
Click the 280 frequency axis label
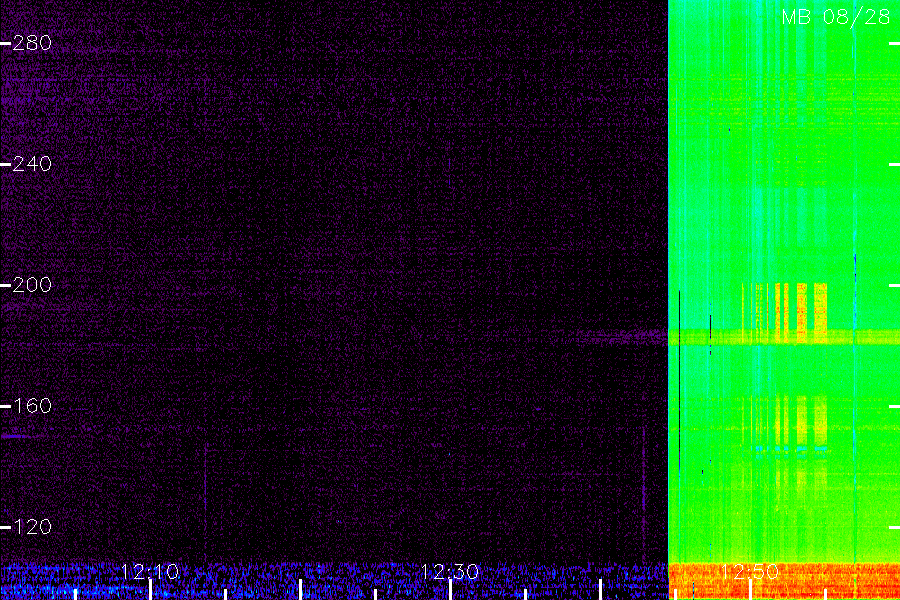pyautogui.click(x=32, y=43)
